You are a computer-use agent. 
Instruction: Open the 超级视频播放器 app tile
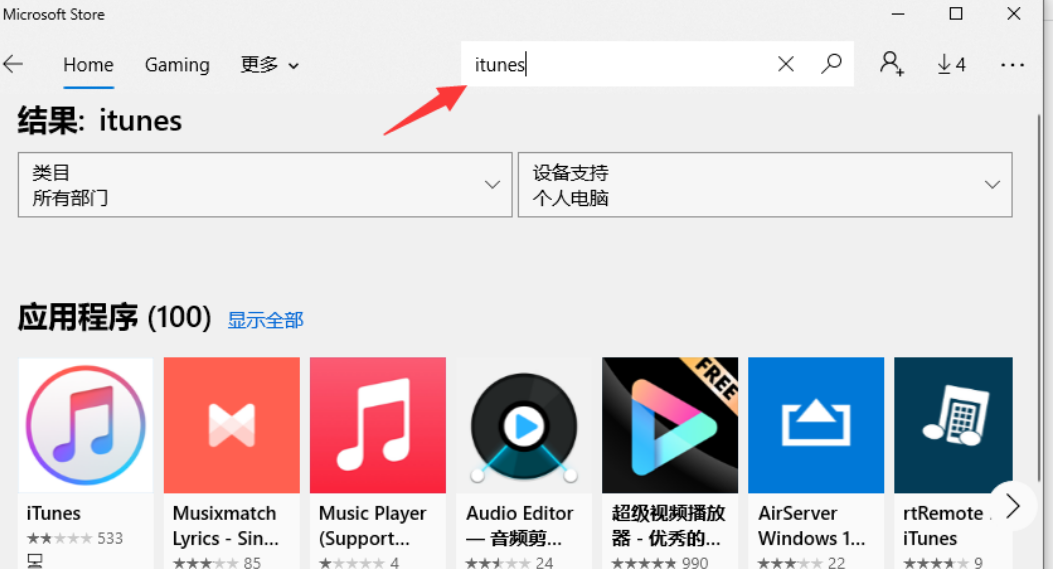click(669, 425)
